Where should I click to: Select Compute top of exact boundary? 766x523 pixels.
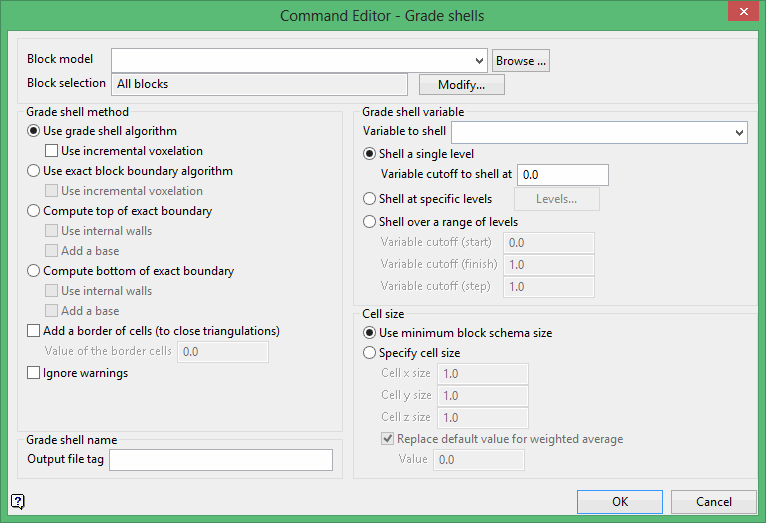[35, 211]
